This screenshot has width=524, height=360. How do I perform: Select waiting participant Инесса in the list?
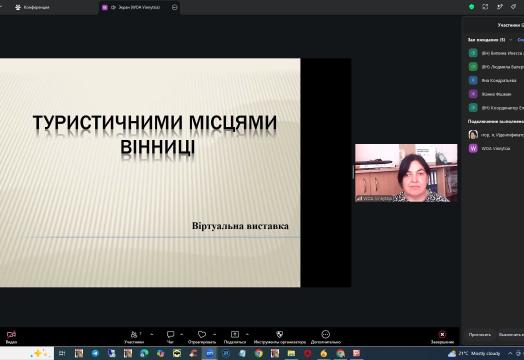(496, 53)
